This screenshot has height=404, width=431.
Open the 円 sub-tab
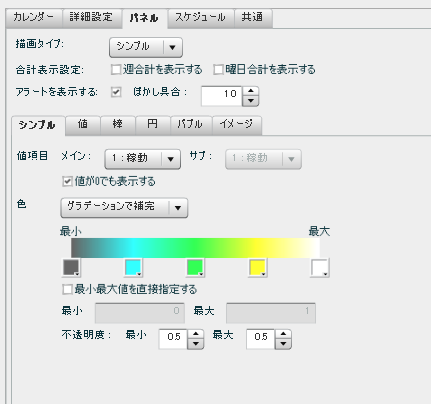point(153,125)
